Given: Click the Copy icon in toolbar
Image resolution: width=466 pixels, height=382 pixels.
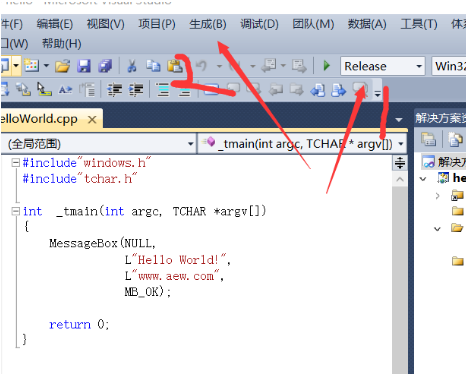Looking at the screenshot, I should point(153,66).
